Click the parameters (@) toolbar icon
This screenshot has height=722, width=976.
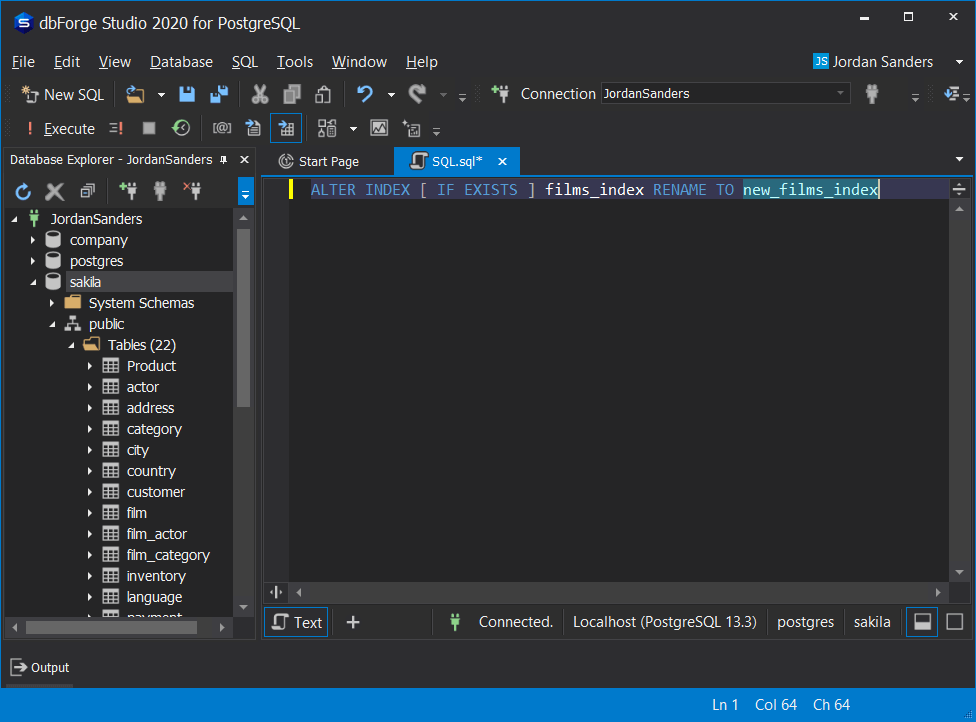click(222, 128)
